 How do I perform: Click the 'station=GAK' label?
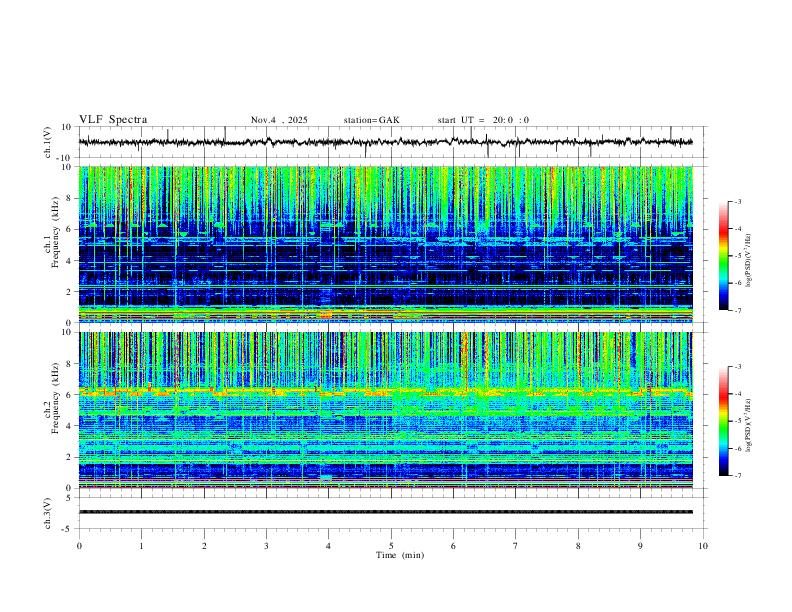pyautogui.click(x=371, y=120)
